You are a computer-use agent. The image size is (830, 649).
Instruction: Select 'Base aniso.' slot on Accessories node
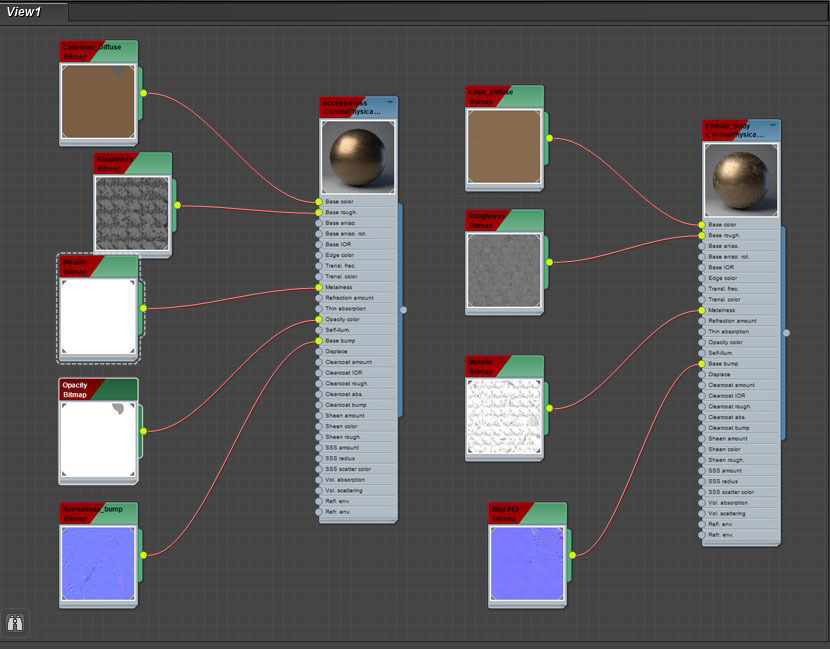[358, 223]
